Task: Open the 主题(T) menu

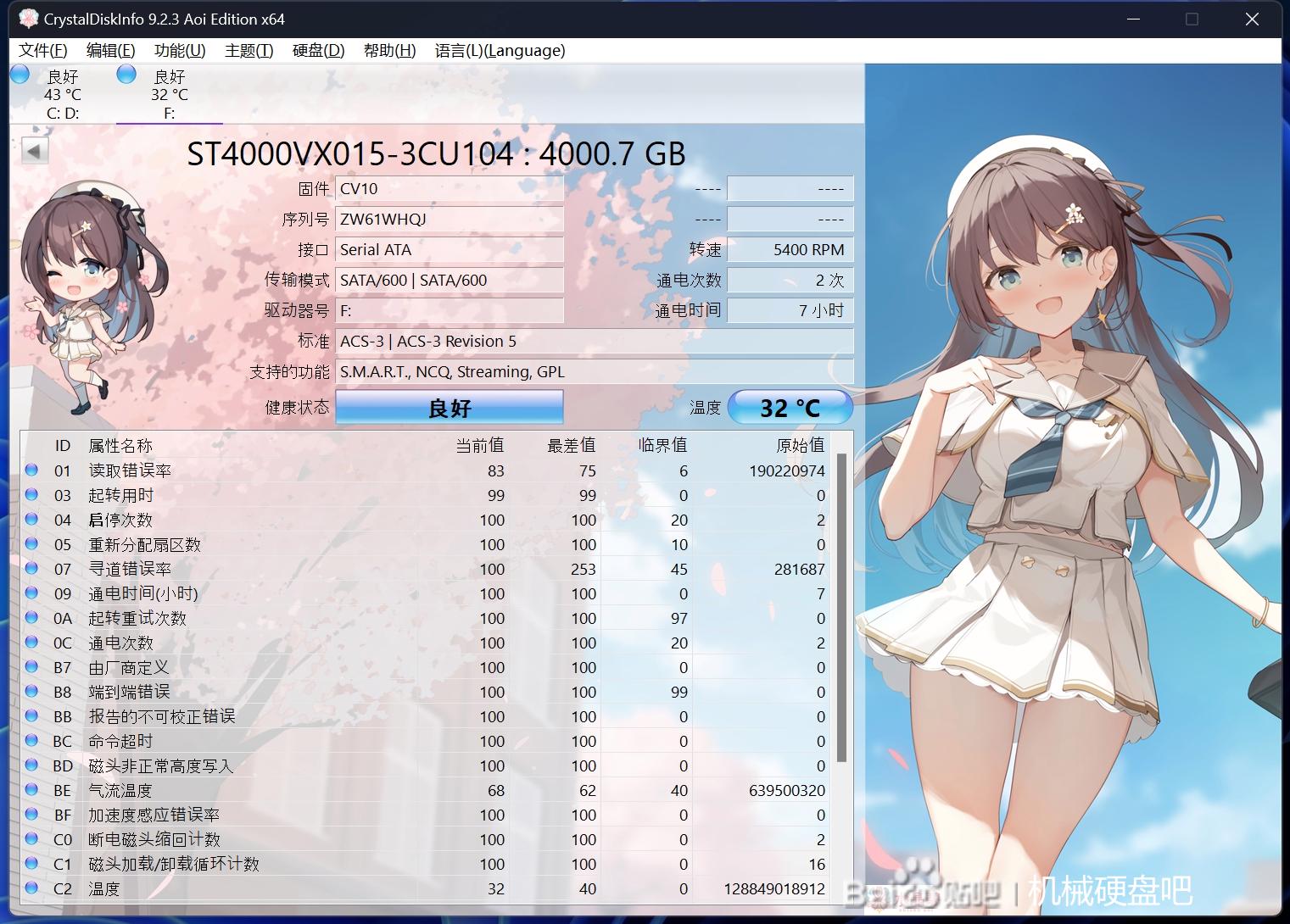Action: (x=249, y=50)
